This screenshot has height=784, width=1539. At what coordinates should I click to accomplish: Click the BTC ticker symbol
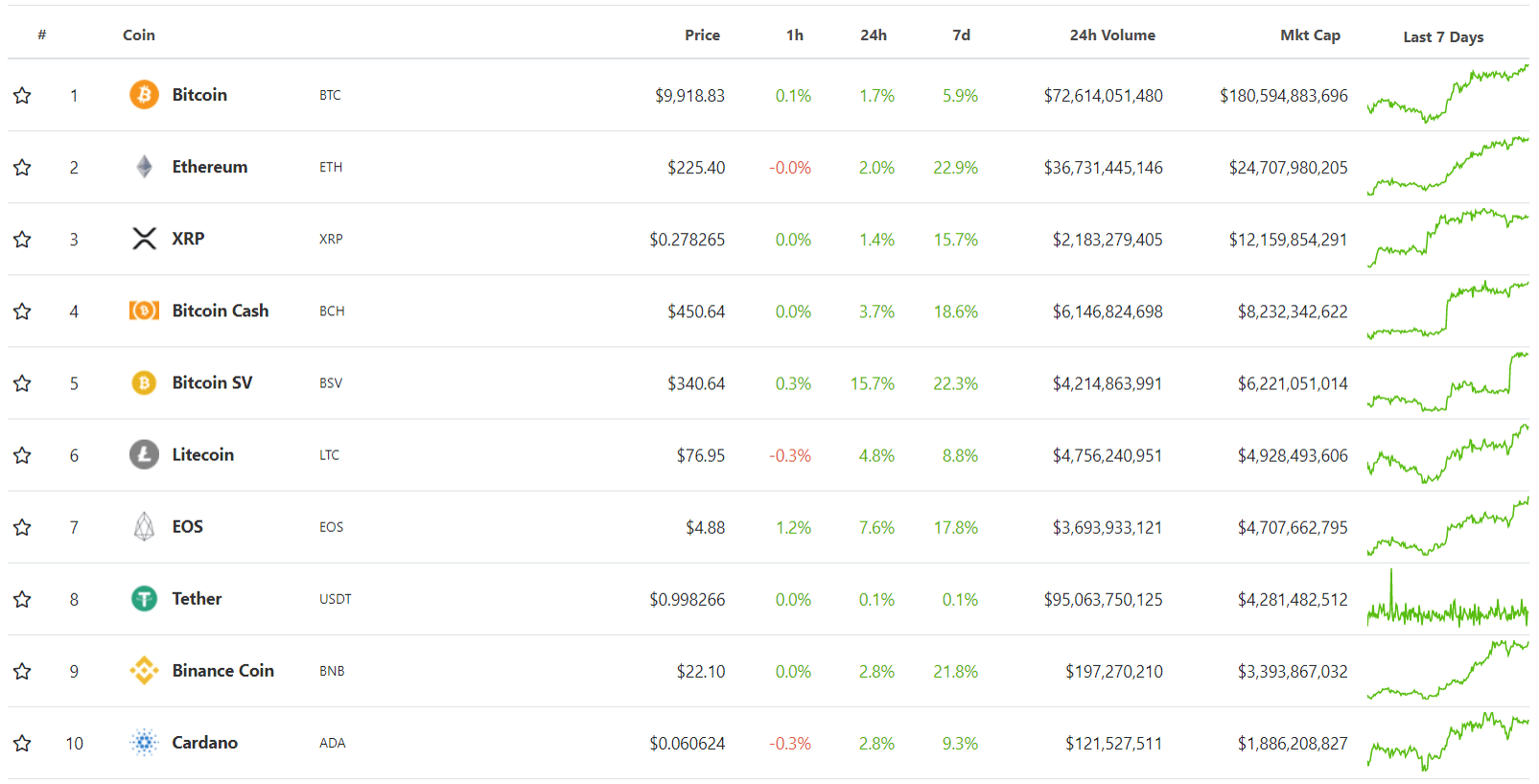coord(330,95)
